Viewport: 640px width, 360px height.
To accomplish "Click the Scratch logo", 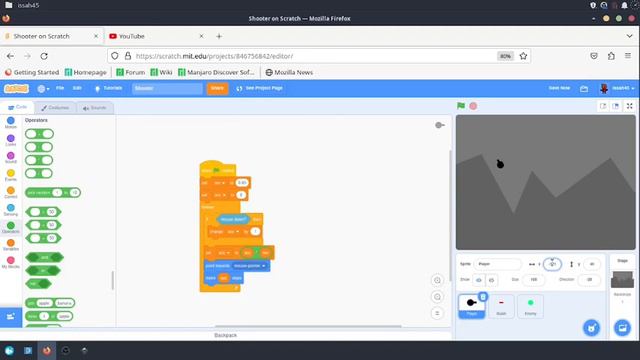I will 16,88.
